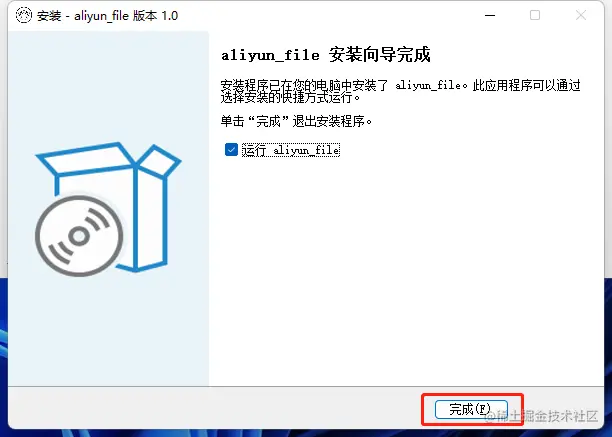Image resolution: width=612 pixels, height=437 pixels.
Task: Click the paragraph starting with 安装程序已在您的电脑中
Action: tap(400, 91)
